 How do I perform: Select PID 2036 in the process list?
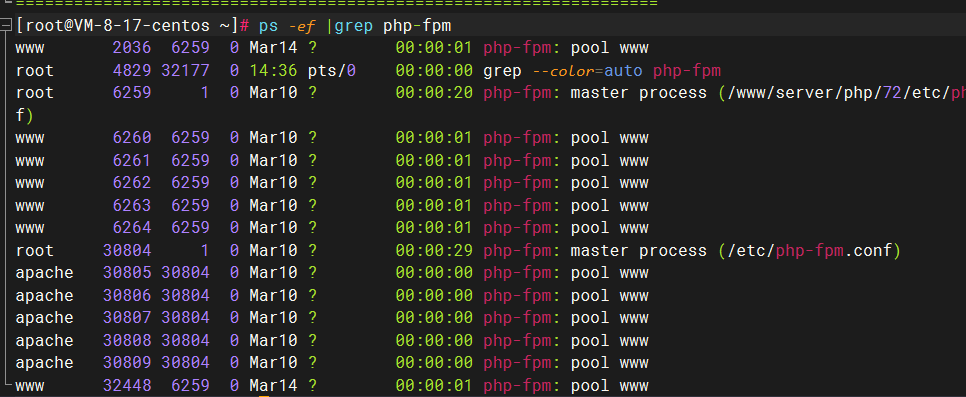(x=132, y=48)
